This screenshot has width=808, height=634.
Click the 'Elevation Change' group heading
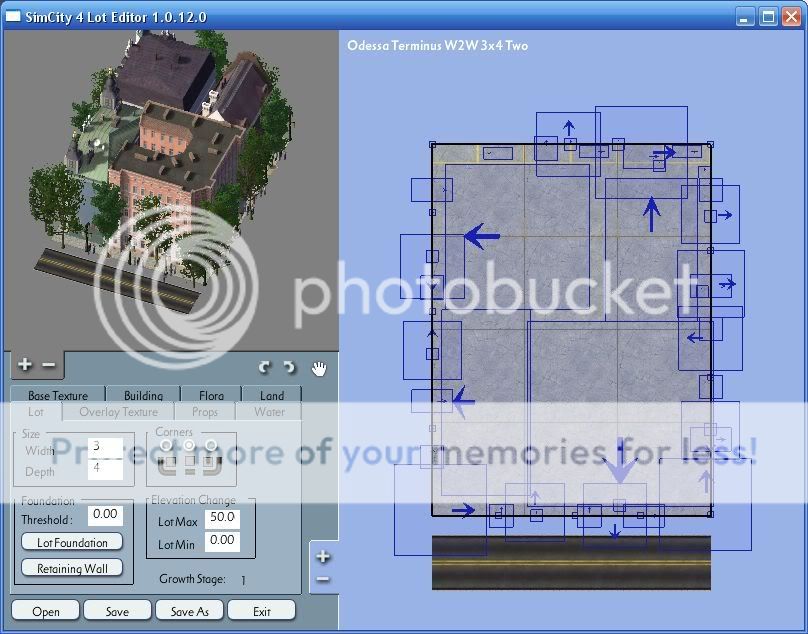(193, 499)
